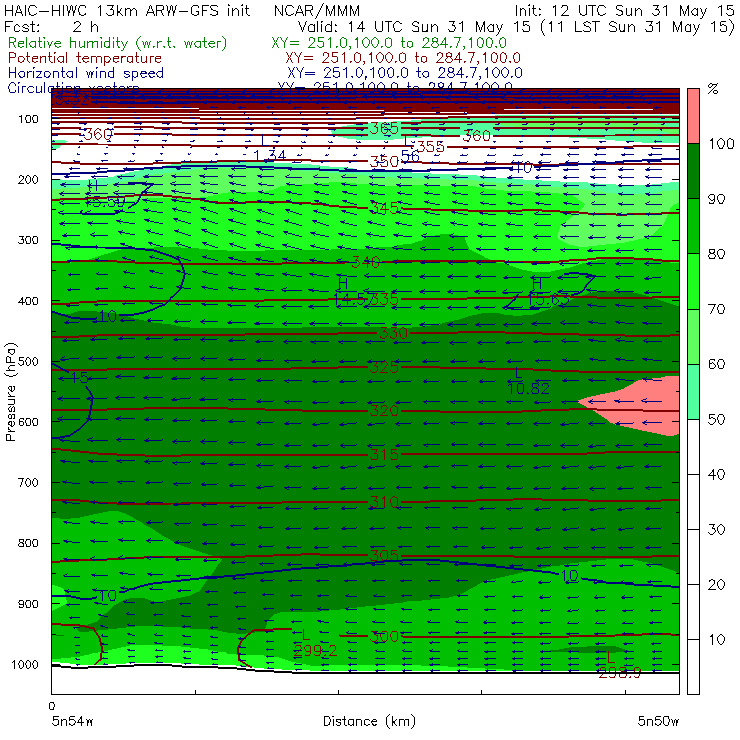Click the '305' potential temperature contour label

(x=384, y=555)
